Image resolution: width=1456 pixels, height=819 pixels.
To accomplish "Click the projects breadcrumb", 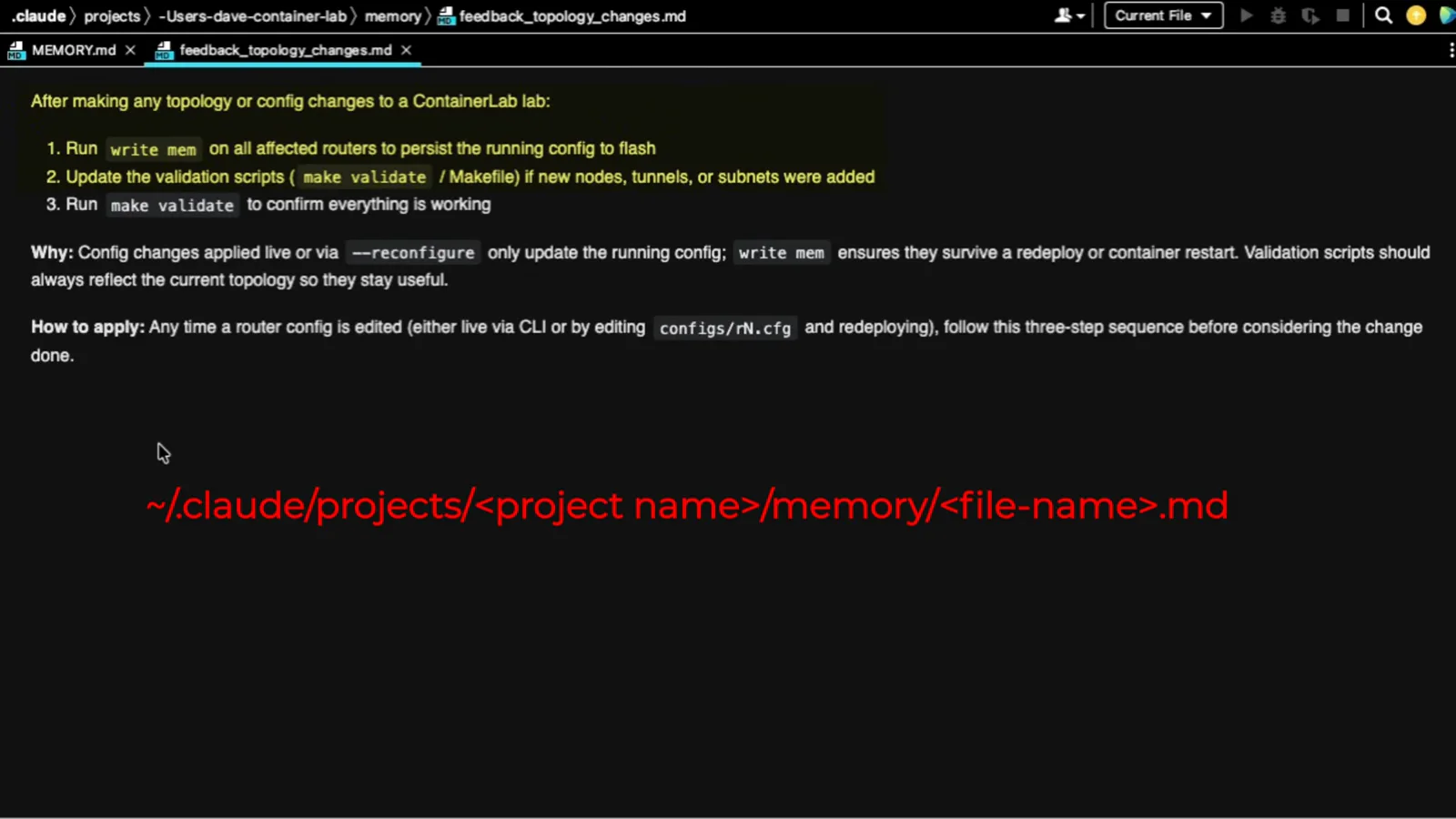I will [x=112, y=15].
